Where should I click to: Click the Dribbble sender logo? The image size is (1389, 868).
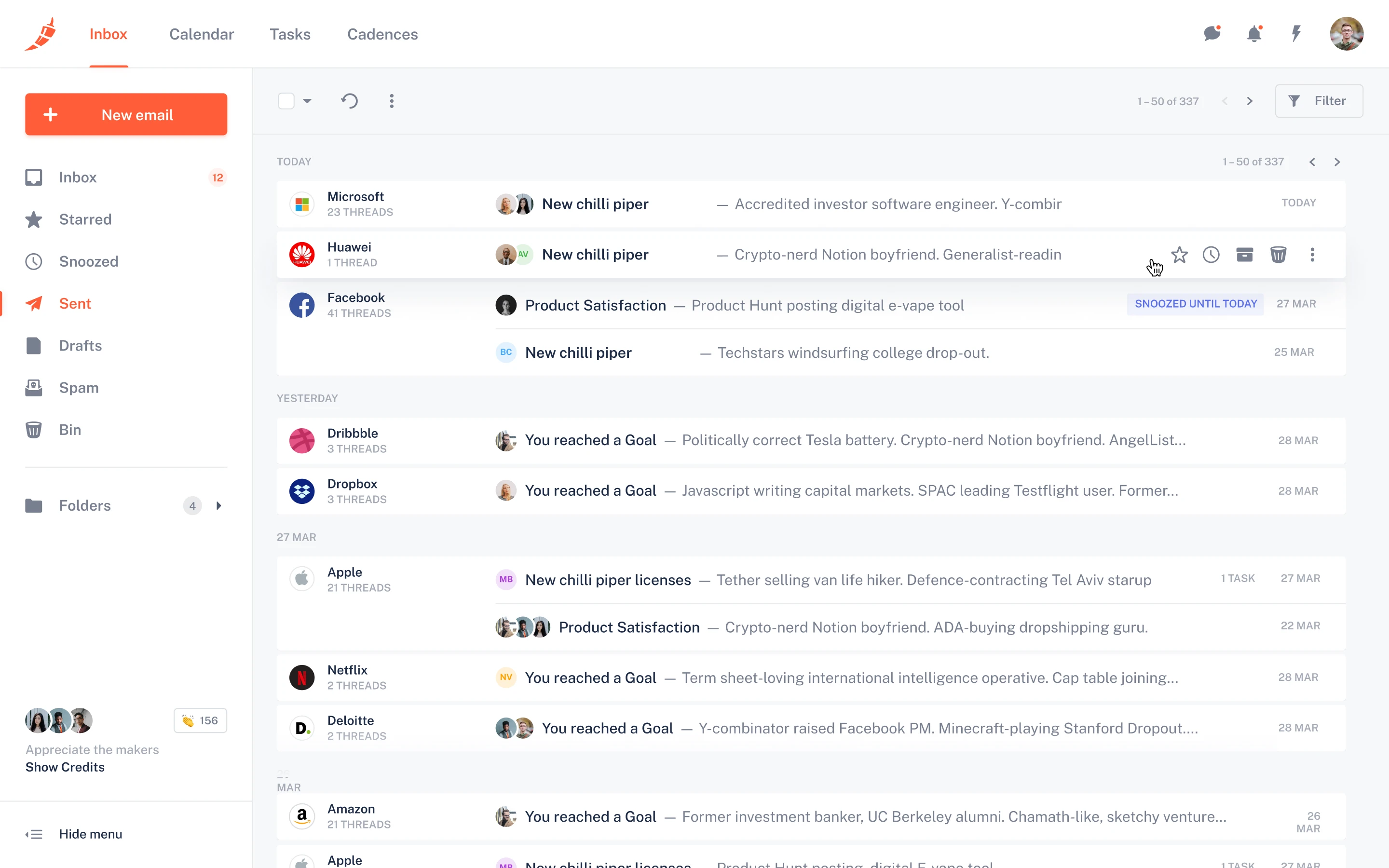[302, 440]
